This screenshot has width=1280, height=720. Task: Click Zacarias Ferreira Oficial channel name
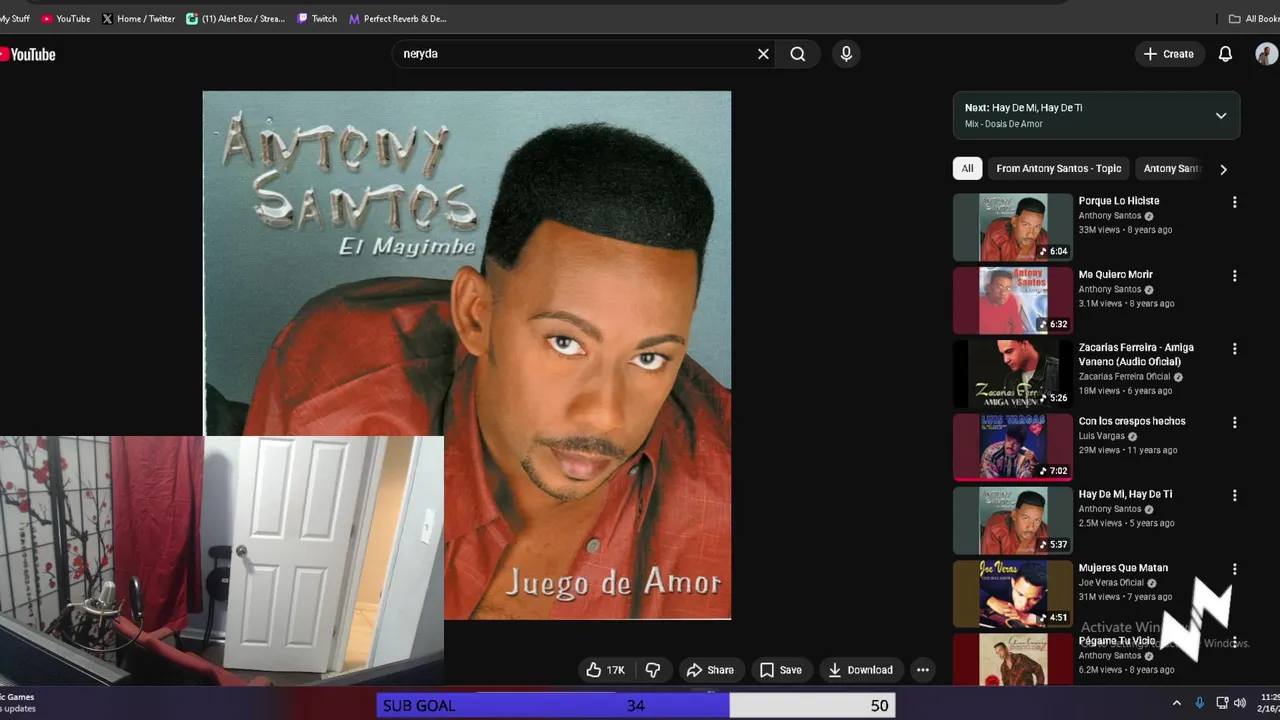tap(1124, 377)
